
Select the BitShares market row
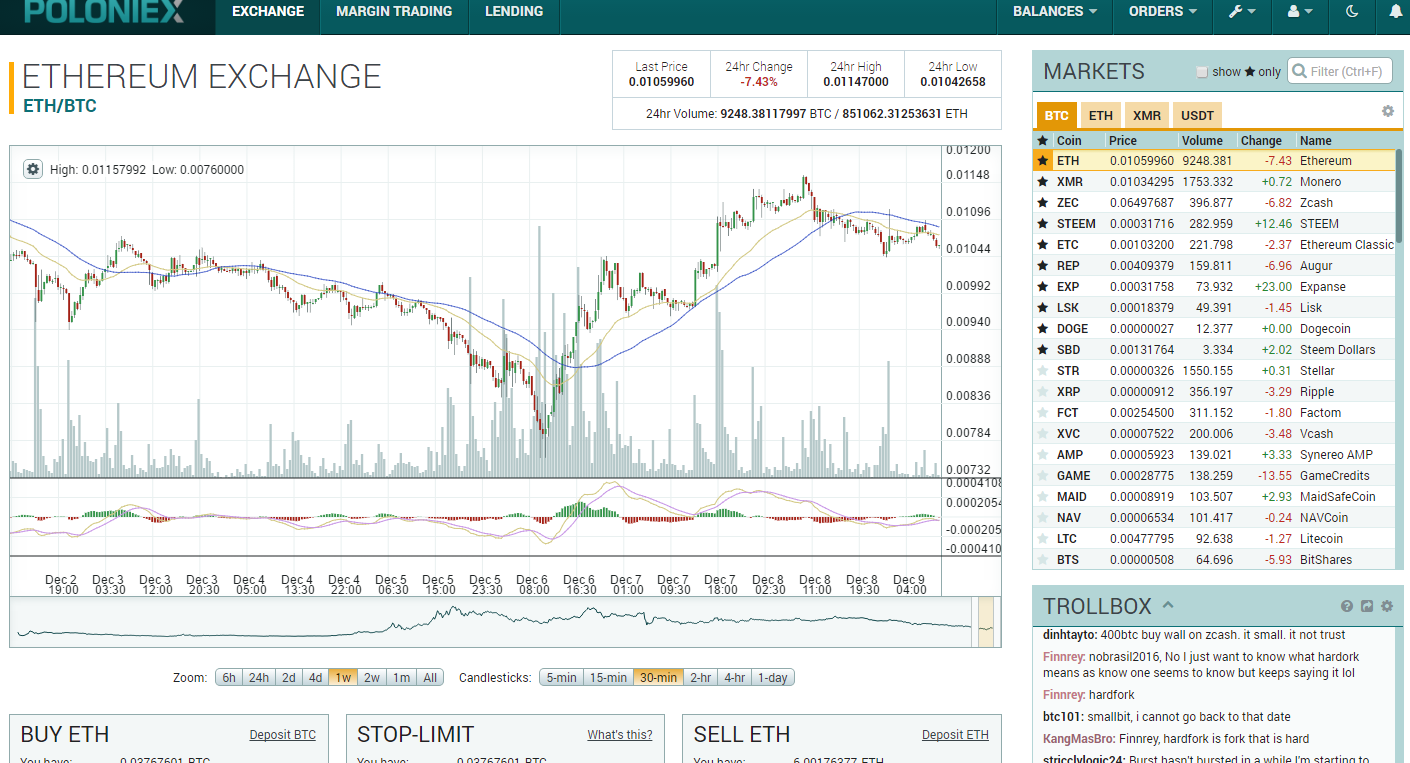coord(1214,560)
